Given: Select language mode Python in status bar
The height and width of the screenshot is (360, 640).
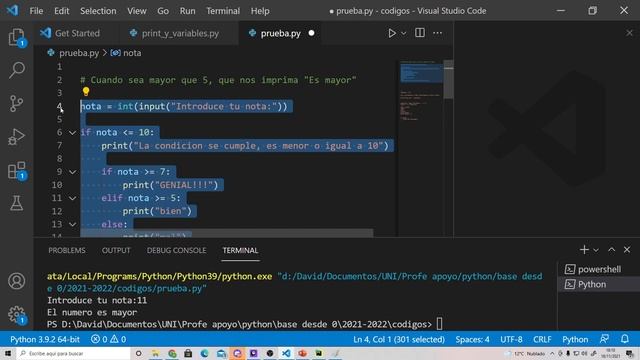Looking at the screenshot, I should pos(575,340).
